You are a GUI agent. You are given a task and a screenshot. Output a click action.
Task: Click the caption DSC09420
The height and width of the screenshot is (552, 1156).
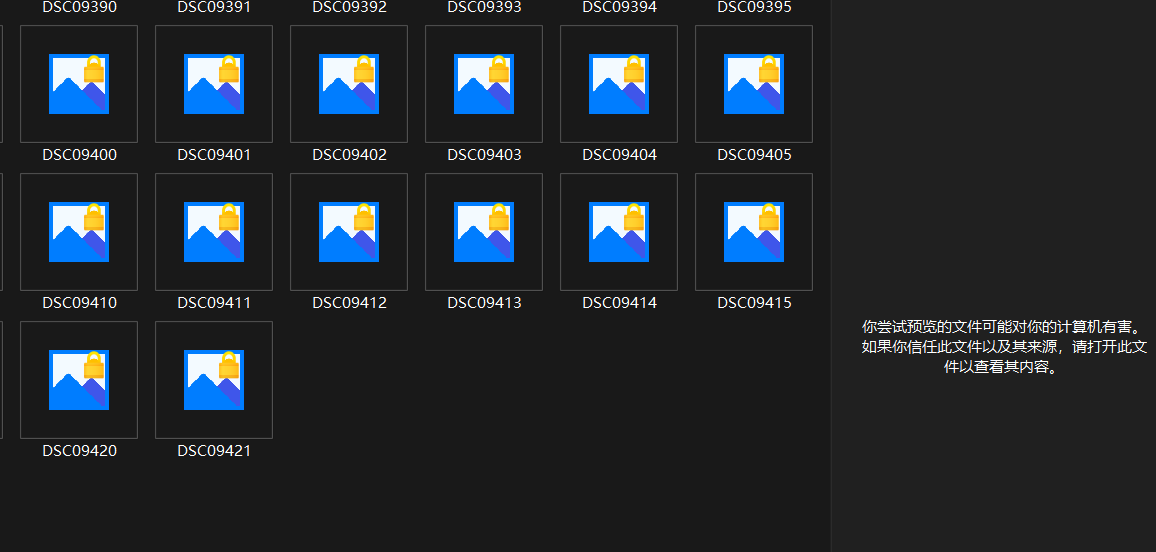pos(80,451)
